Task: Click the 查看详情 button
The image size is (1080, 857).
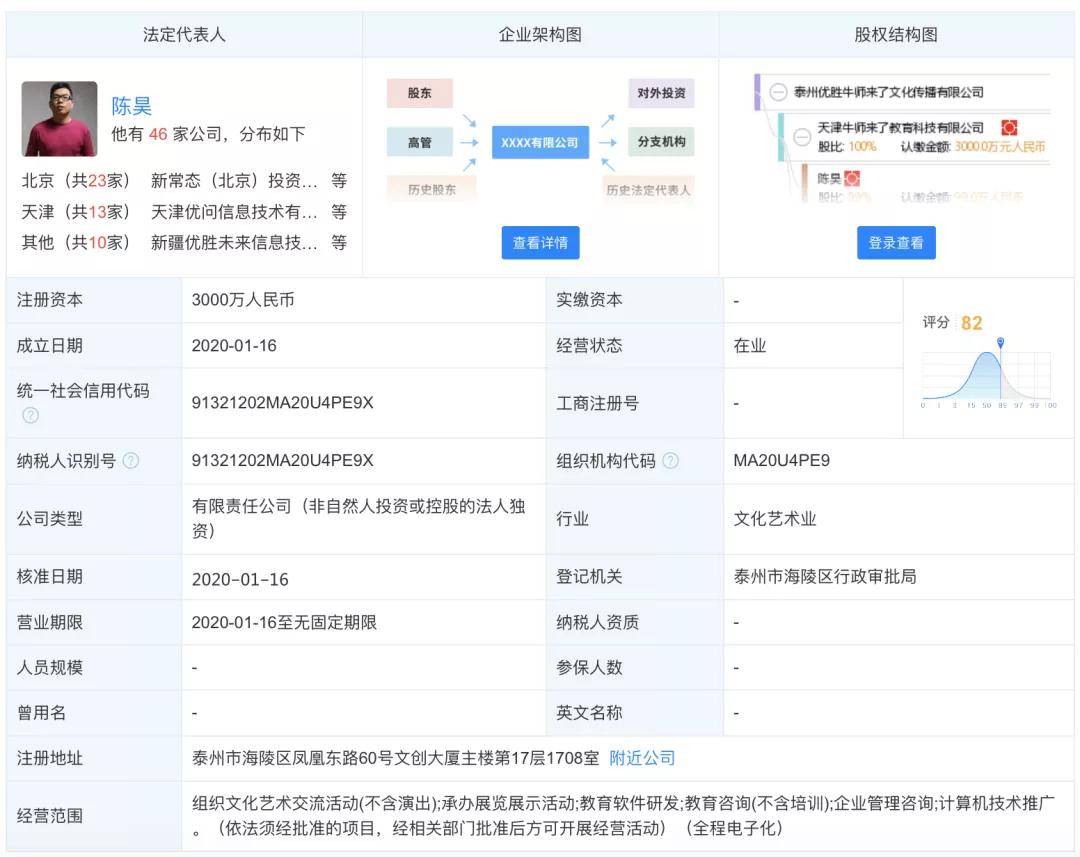Action: [540, 242]
